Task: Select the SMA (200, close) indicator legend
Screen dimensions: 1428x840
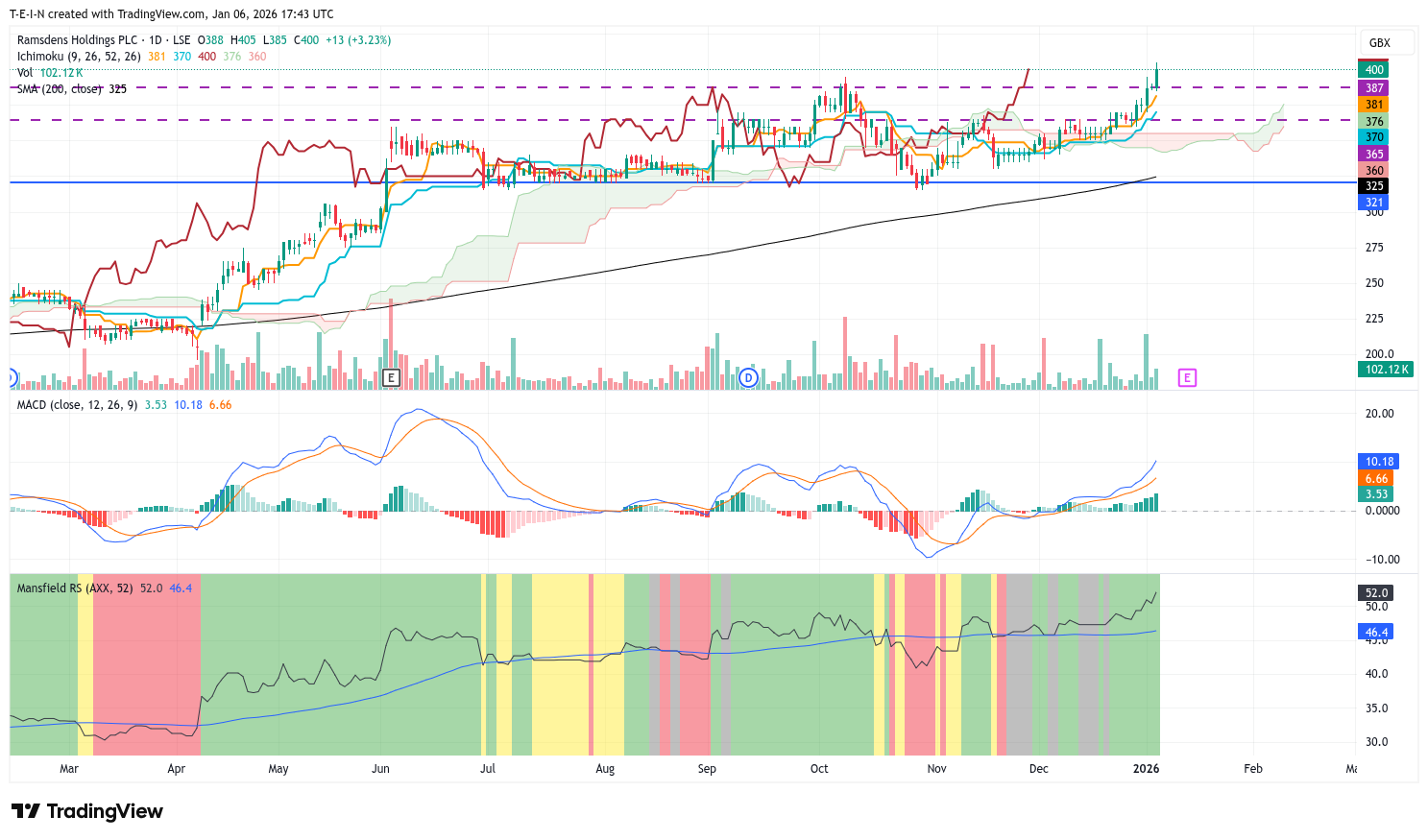Action: pyautogui.click(x=60, y=89)
